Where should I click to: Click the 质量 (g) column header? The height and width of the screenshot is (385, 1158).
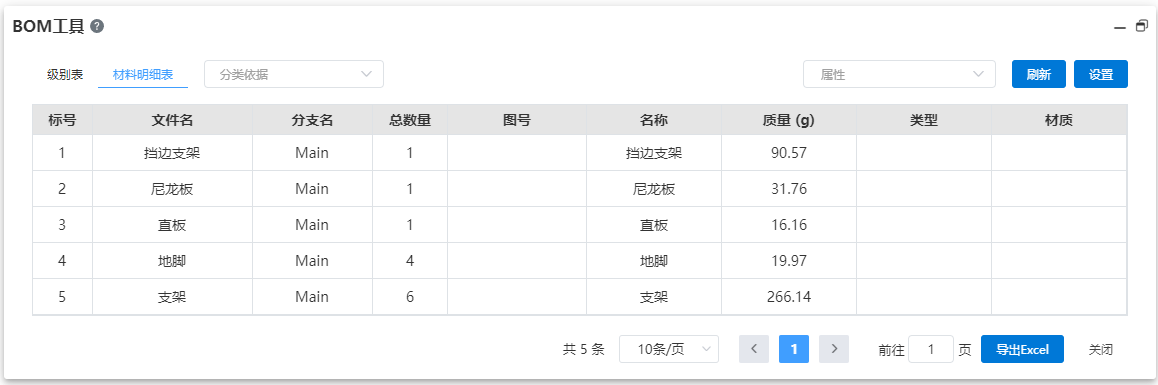(789, 120)
